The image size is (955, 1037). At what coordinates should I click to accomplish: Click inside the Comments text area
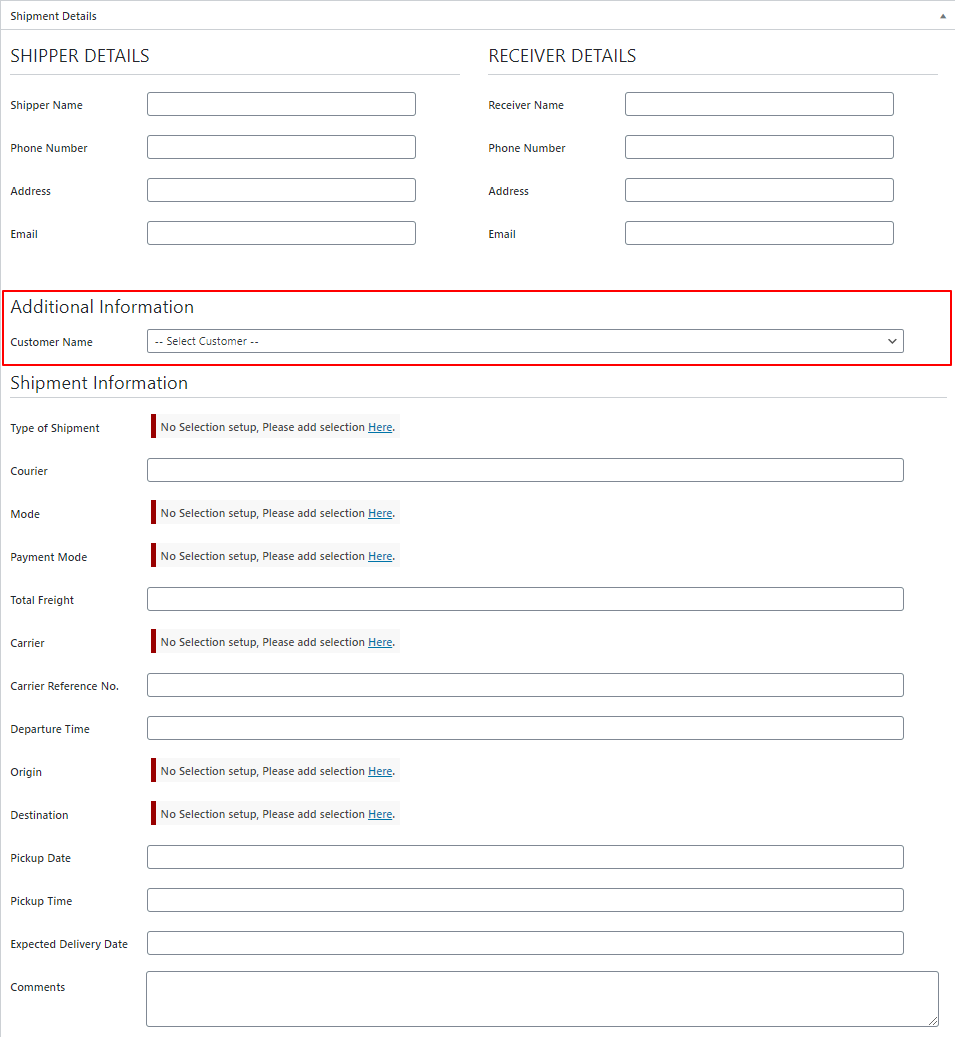pos(542,999)
